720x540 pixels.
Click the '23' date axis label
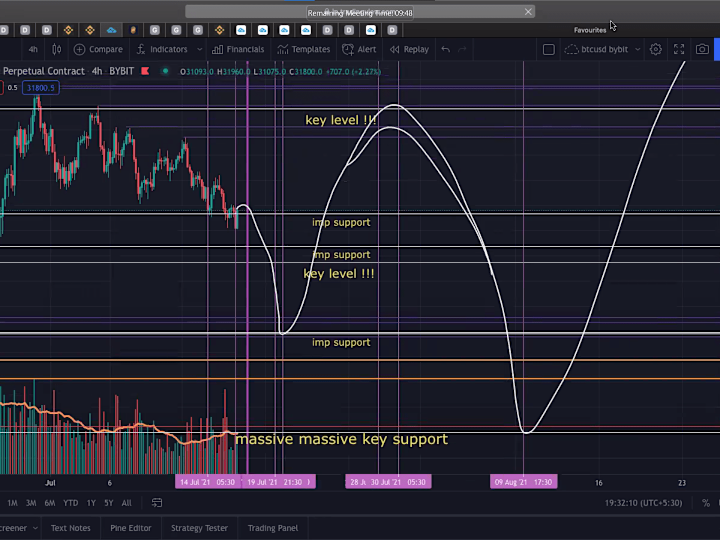click(682, 483)
